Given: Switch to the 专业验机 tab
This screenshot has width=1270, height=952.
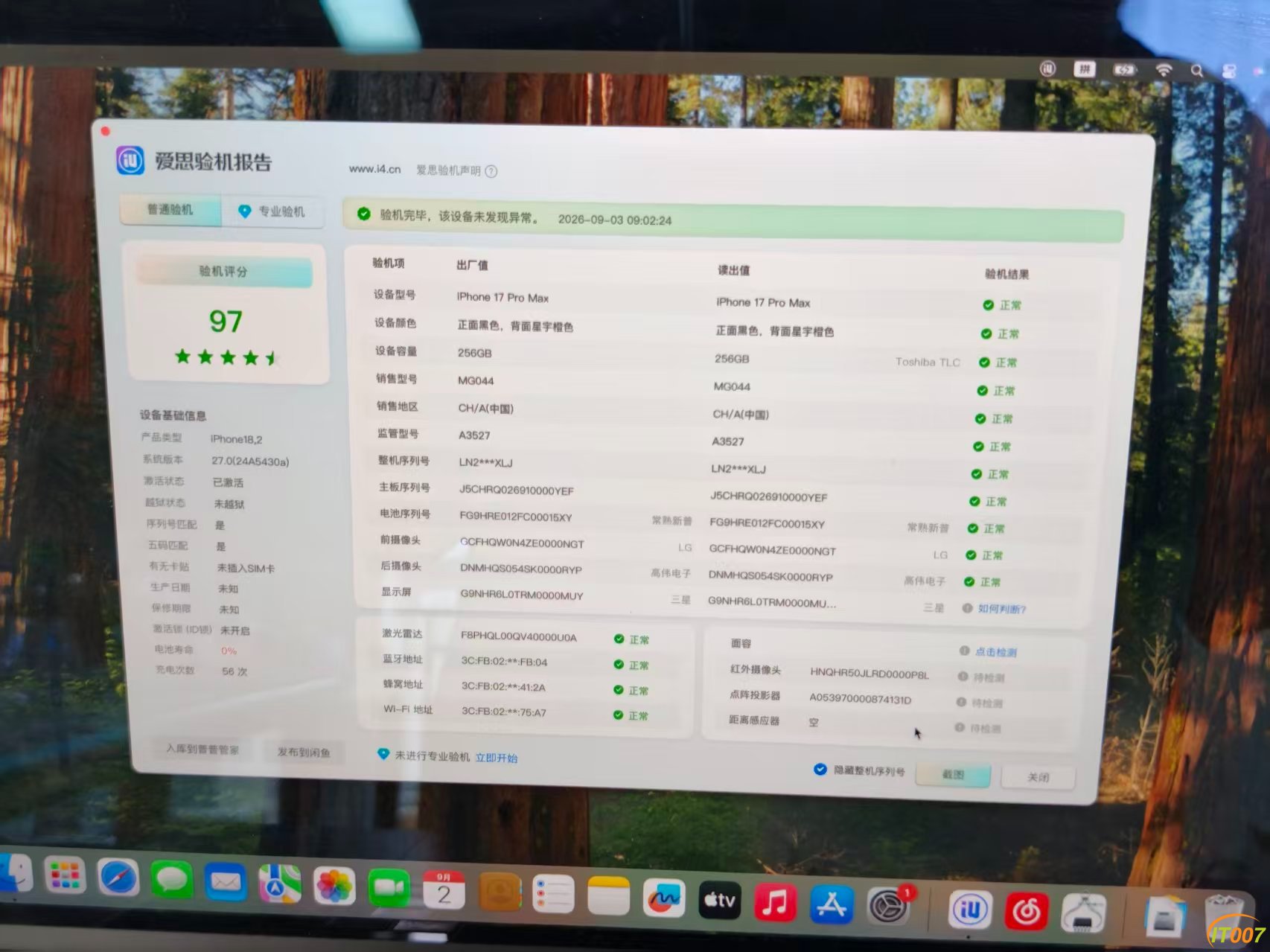Looking at the screenshot, I should 272,211.
